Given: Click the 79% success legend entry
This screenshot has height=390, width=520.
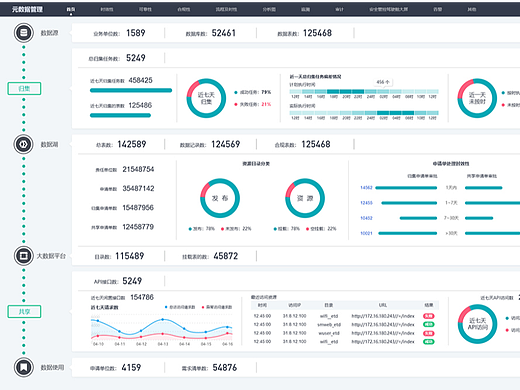Looking at the screenshot, I should pos(253,92).
